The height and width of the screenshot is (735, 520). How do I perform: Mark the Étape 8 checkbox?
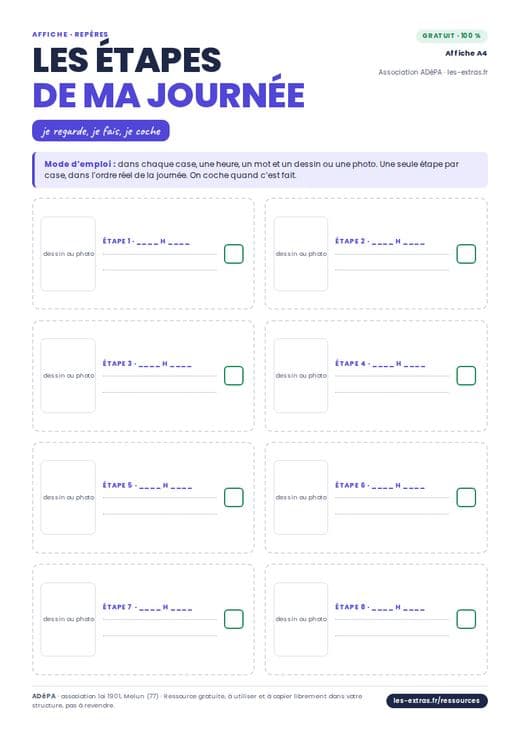coord(466,619)
